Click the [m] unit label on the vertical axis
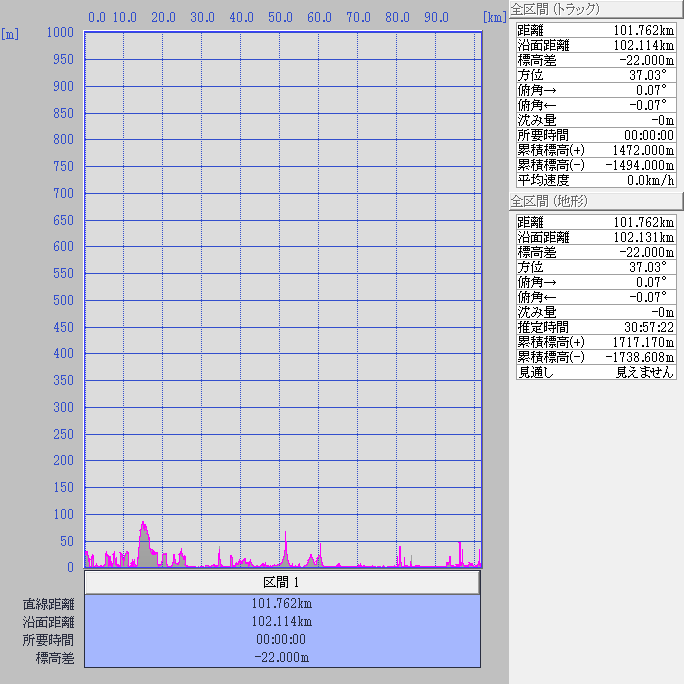 pyautogui.click(x=10, y=34)
